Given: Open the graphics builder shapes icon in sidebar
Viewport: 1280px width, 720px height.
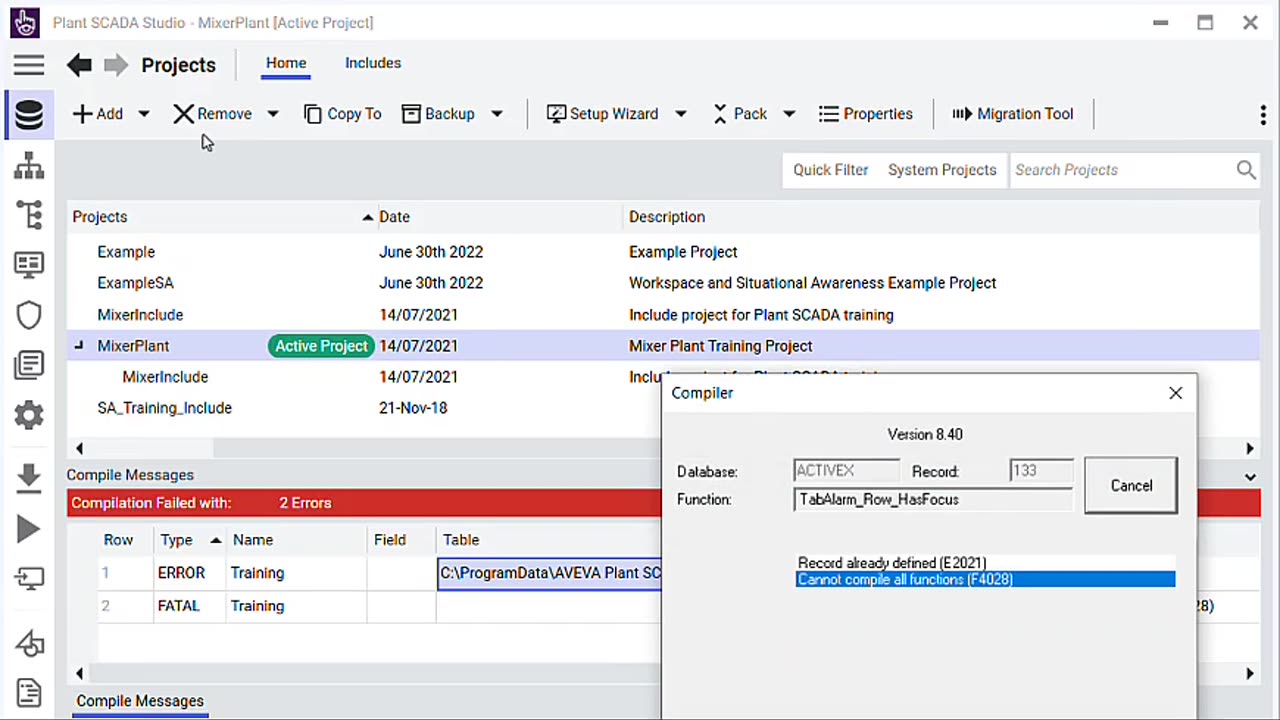Looking at the screenshot, I should click(28, 645).
